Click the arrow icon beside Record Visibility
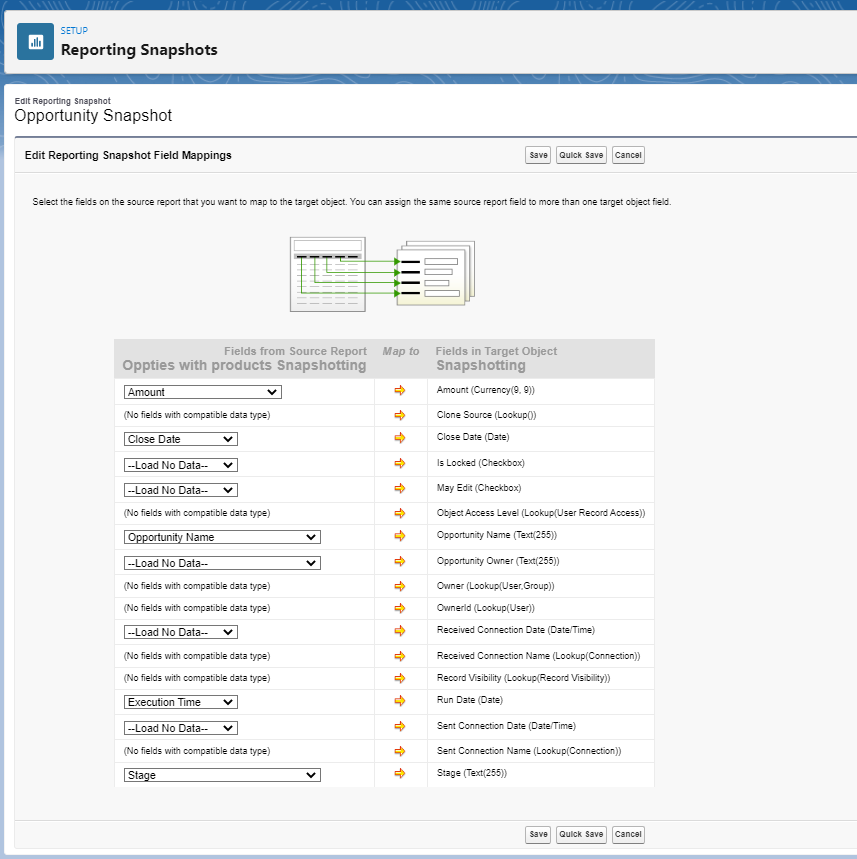857x859 pixels. point(400,678)
